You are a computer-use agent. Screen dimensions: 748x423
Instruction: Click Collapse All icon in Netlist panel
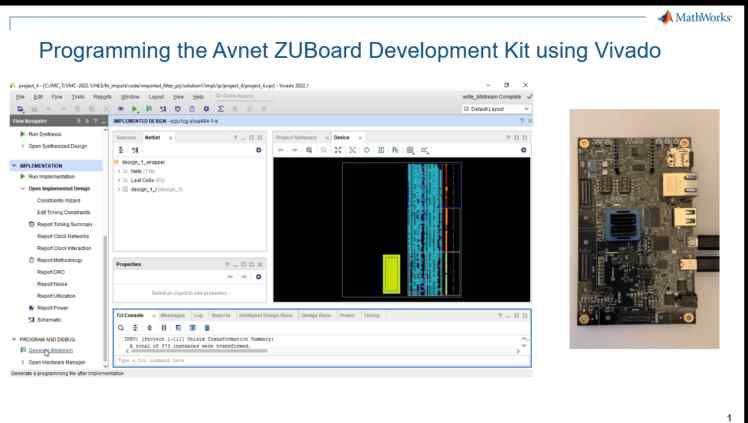point(121,149)
